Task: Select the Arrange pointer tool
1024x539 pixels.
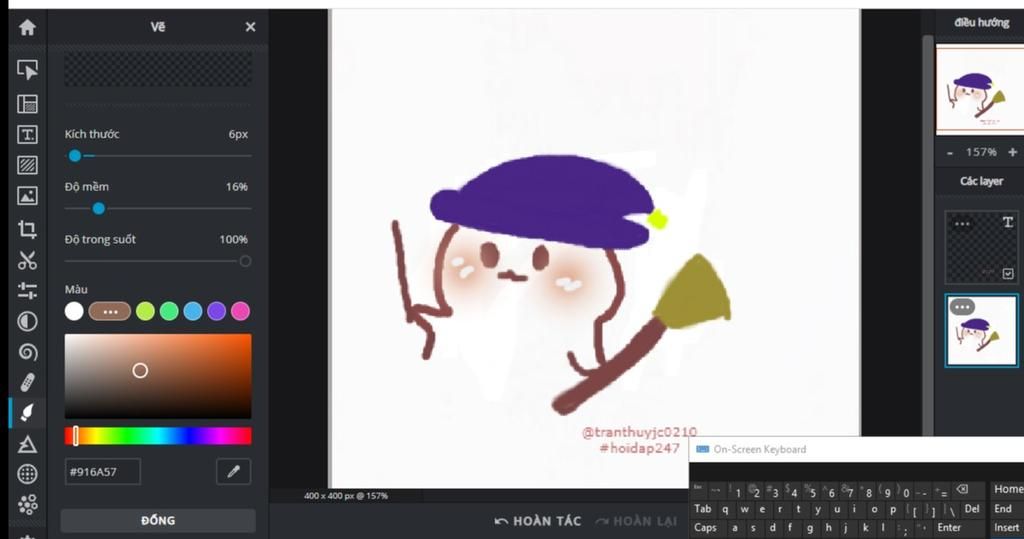Action: coord(27,69)
